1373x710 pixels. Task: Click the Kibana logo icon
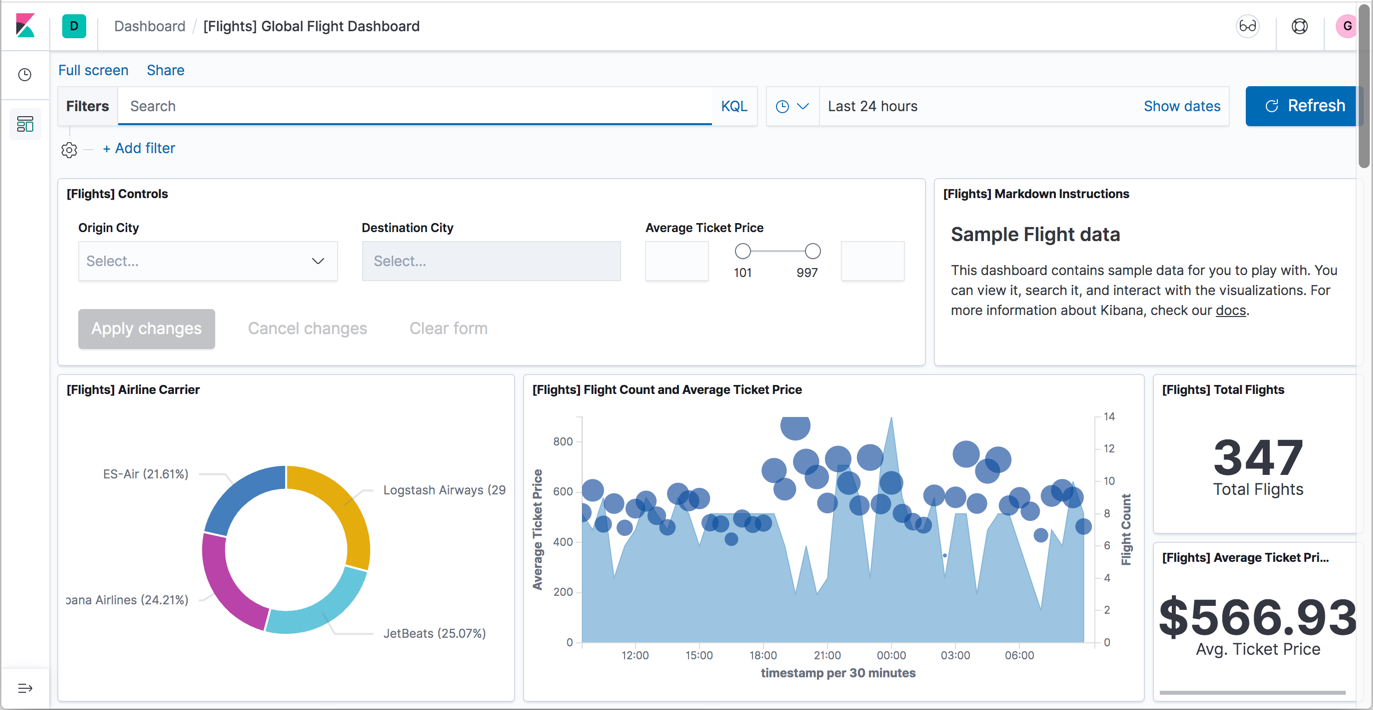click(x=25, y=26)
